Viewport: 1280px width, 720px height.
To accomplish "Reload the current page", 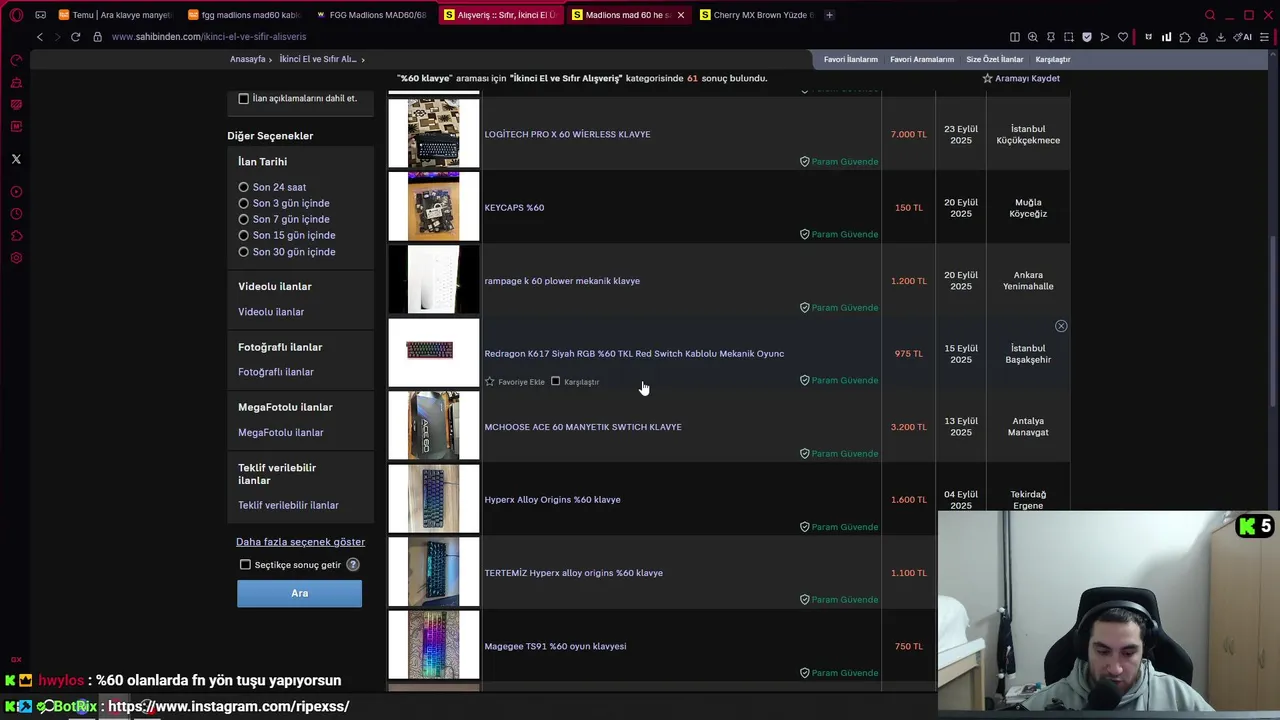I will pyautogui.click(x=75, y=37).
